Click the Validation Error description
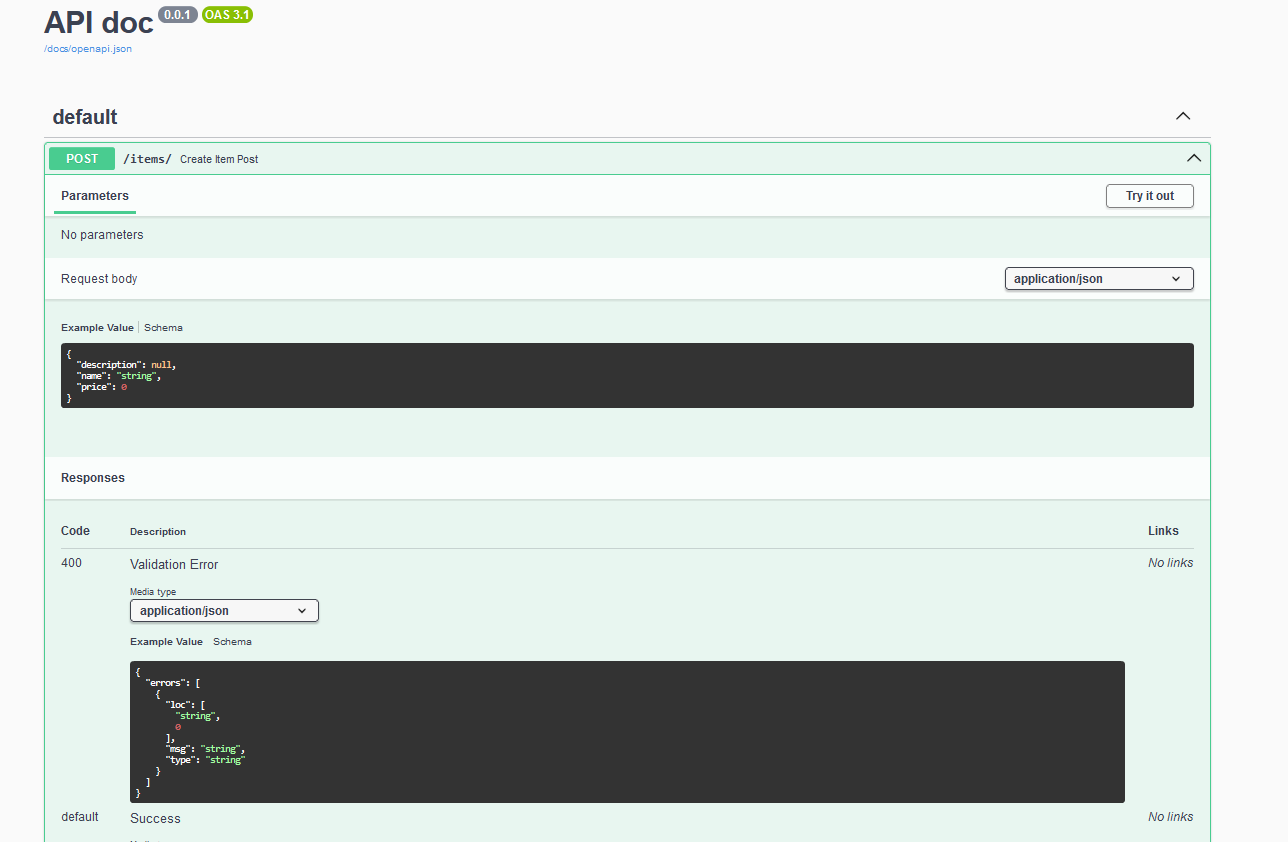The width and height of the screenshot is (1288, 842). 174,564
